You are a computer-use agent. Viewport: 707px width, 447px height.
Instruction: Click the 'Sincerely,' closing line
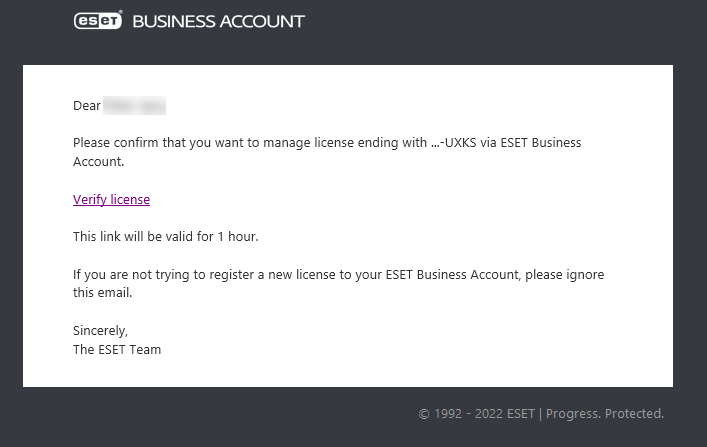101,331
